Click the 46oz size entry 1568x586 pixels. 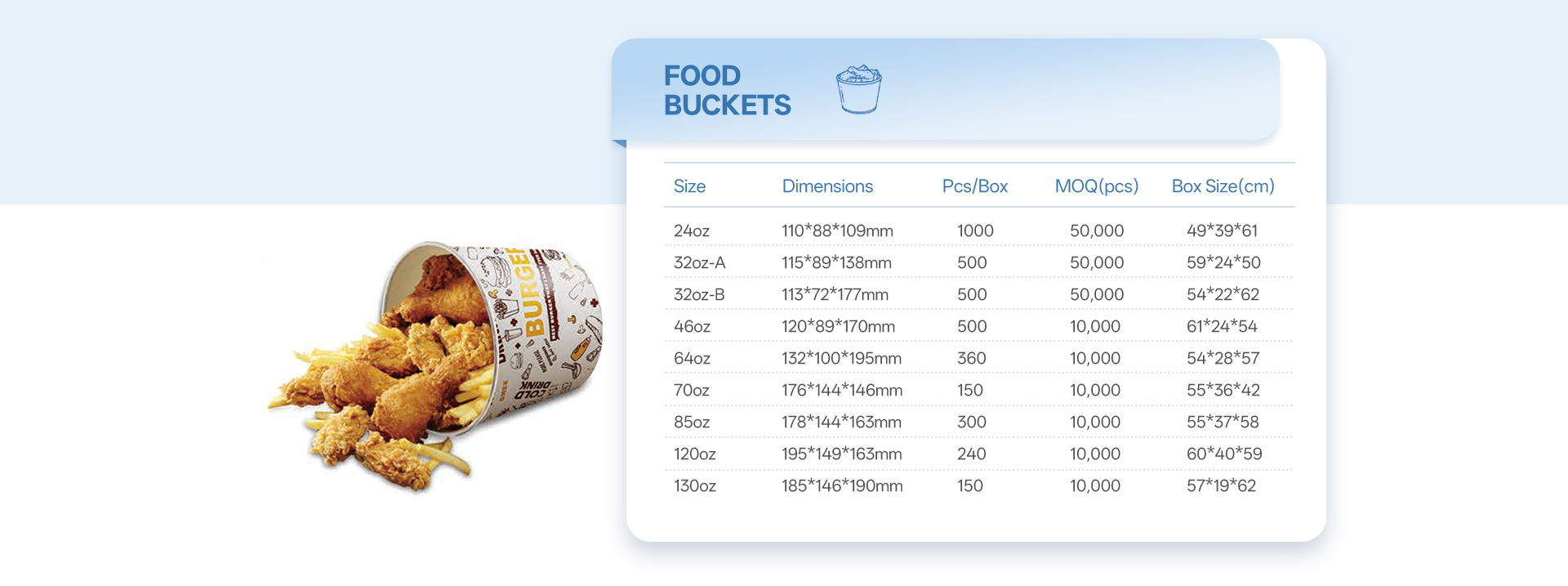692,327
